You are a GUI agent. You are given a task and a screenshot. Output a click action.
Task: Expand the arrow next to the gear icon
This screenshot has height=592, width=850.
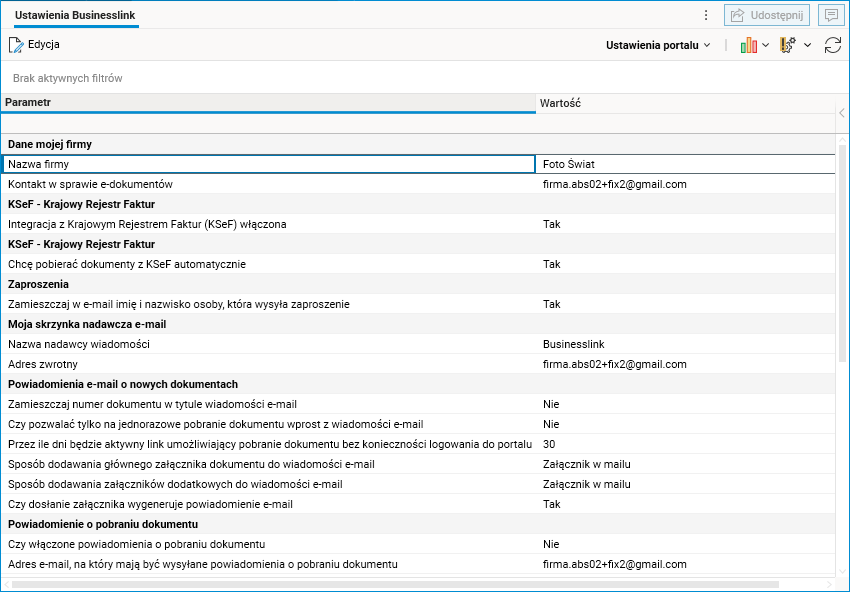pos(807,45)
